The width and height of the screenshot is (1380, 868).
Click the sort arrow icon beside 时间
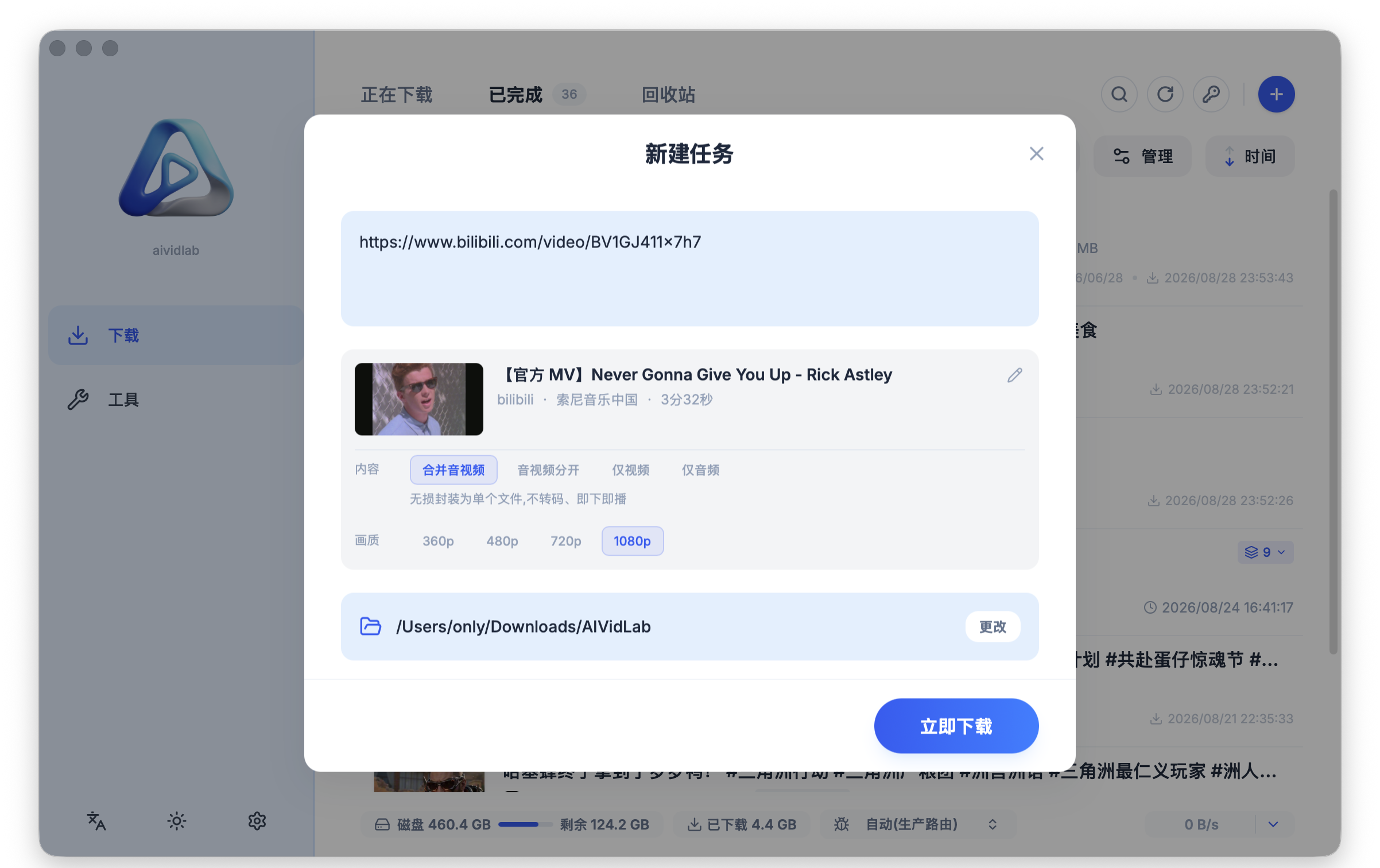click(x=1229, y=156)
